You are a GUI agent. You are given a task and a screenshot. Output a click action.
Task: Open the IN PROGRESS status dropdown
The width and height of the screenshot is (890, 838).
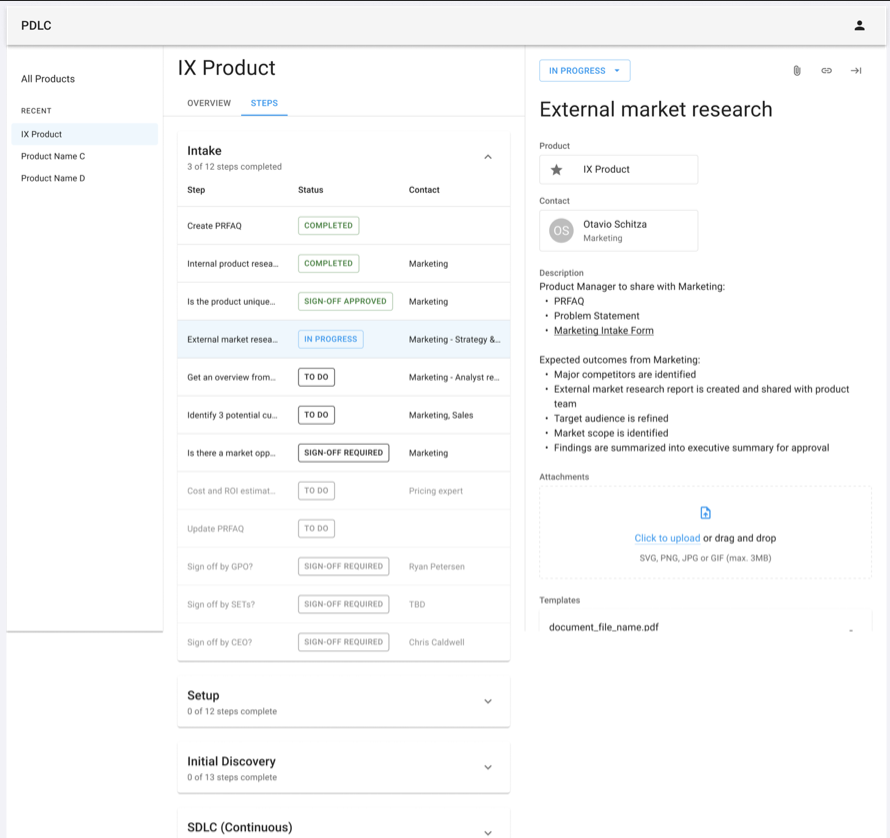[x=585, y=70]
